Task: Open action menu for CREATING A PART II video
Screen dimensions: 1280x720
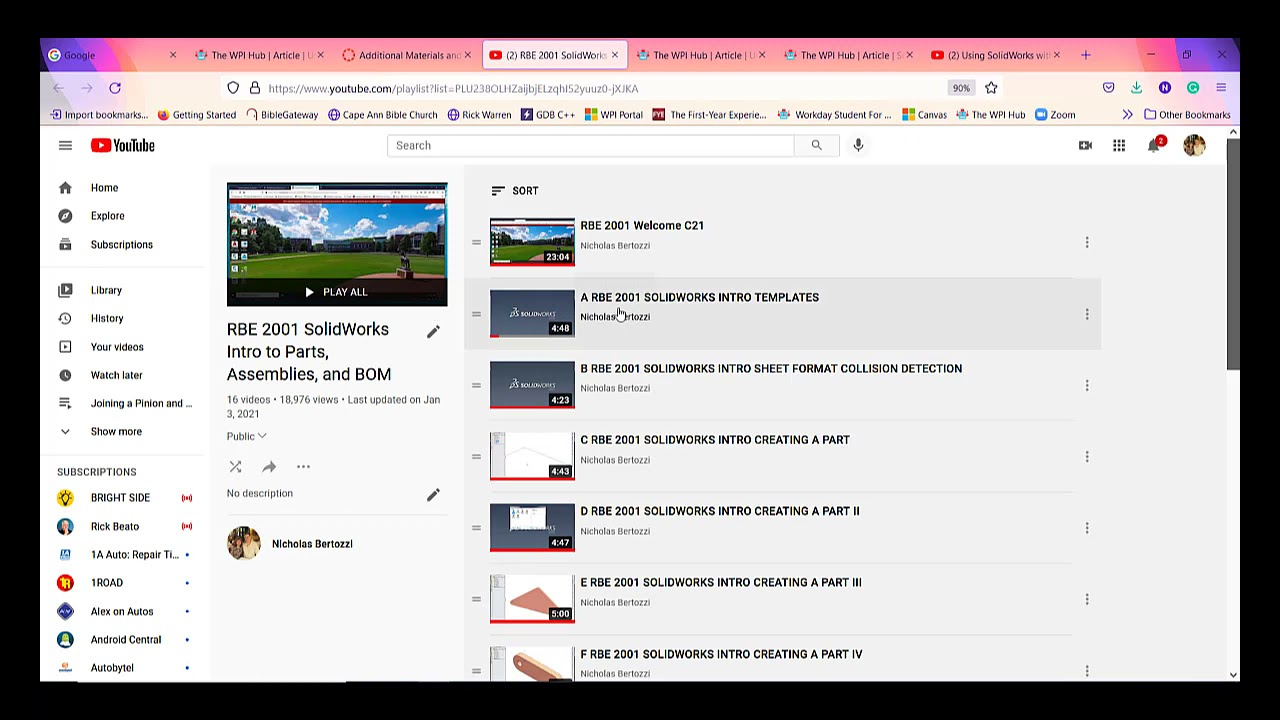Action: pos(1087,528)
